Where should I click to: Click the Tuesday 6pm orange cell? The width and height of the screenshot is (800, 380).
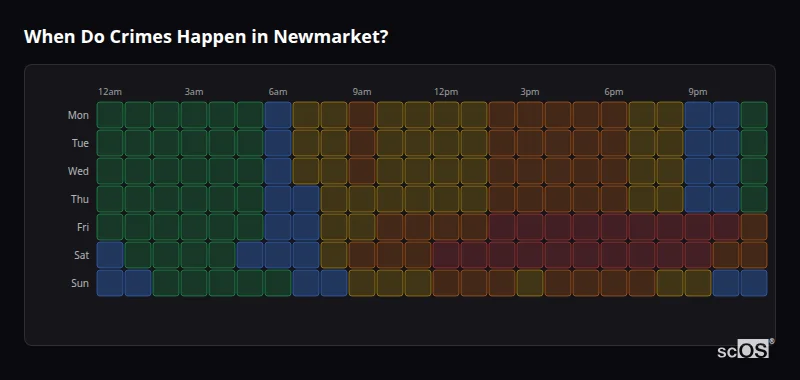[x=613, y=143]
